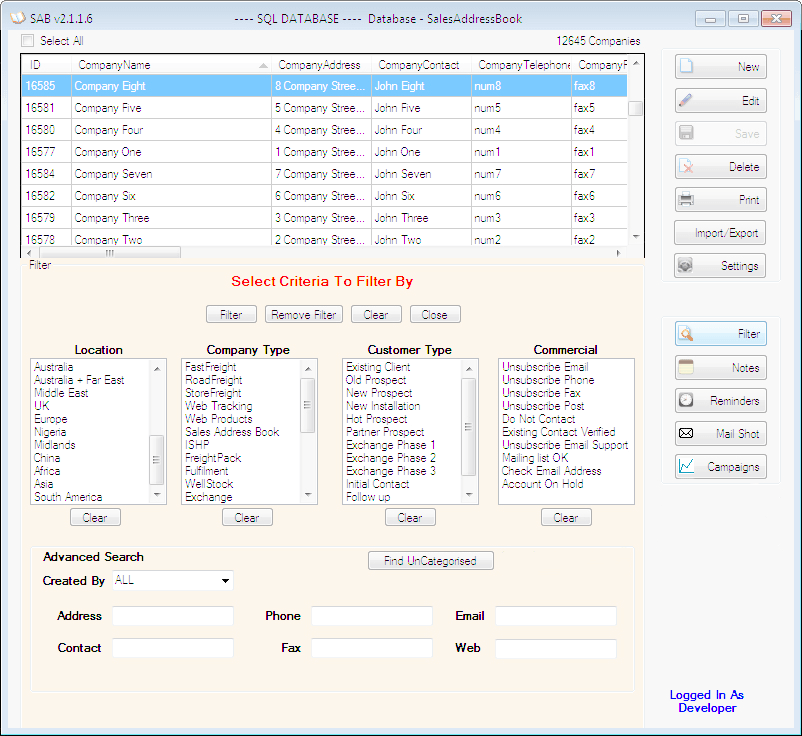Click the Web search field
Viewport: 802px width, 736px height.
point(556,648)
